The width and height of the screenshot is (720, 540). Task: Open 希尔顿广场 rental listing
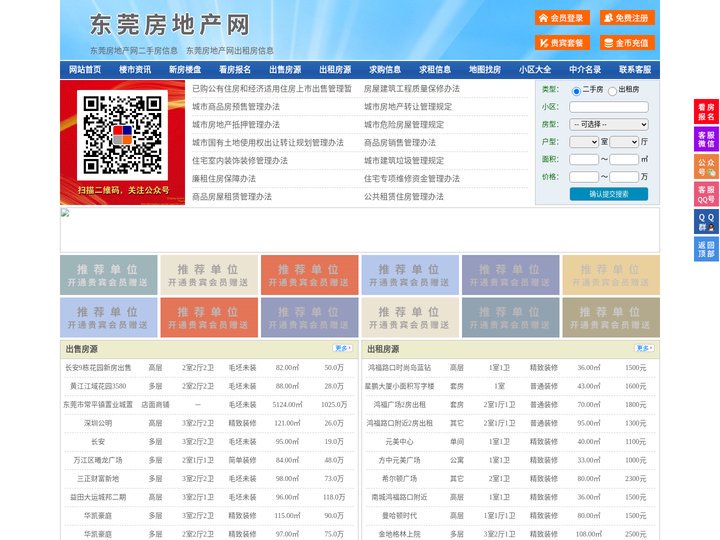click(399, 478)
